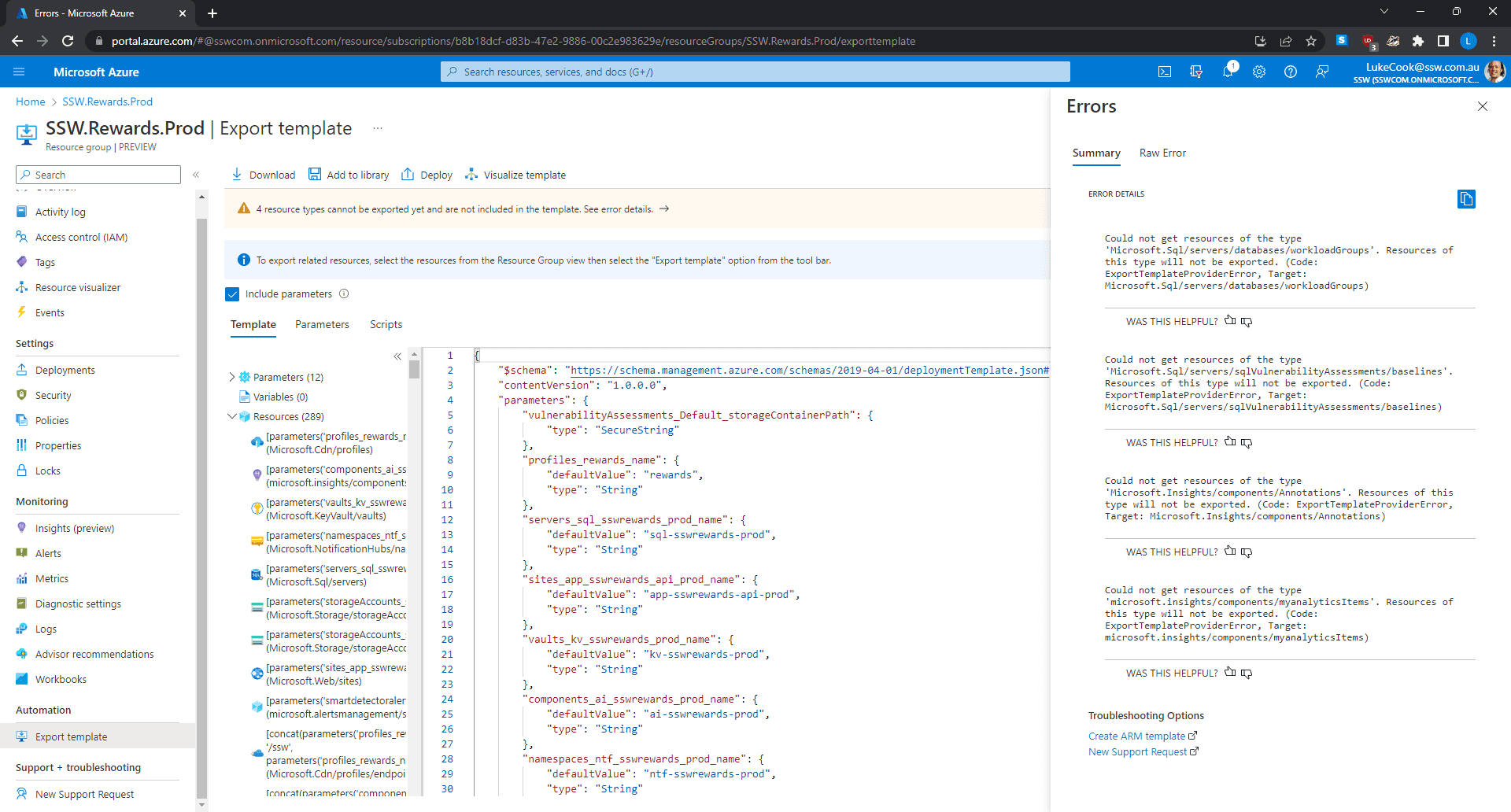Open the portal hamburger menu
This screenshot has width=1511, height=812.
coord(19,72)
